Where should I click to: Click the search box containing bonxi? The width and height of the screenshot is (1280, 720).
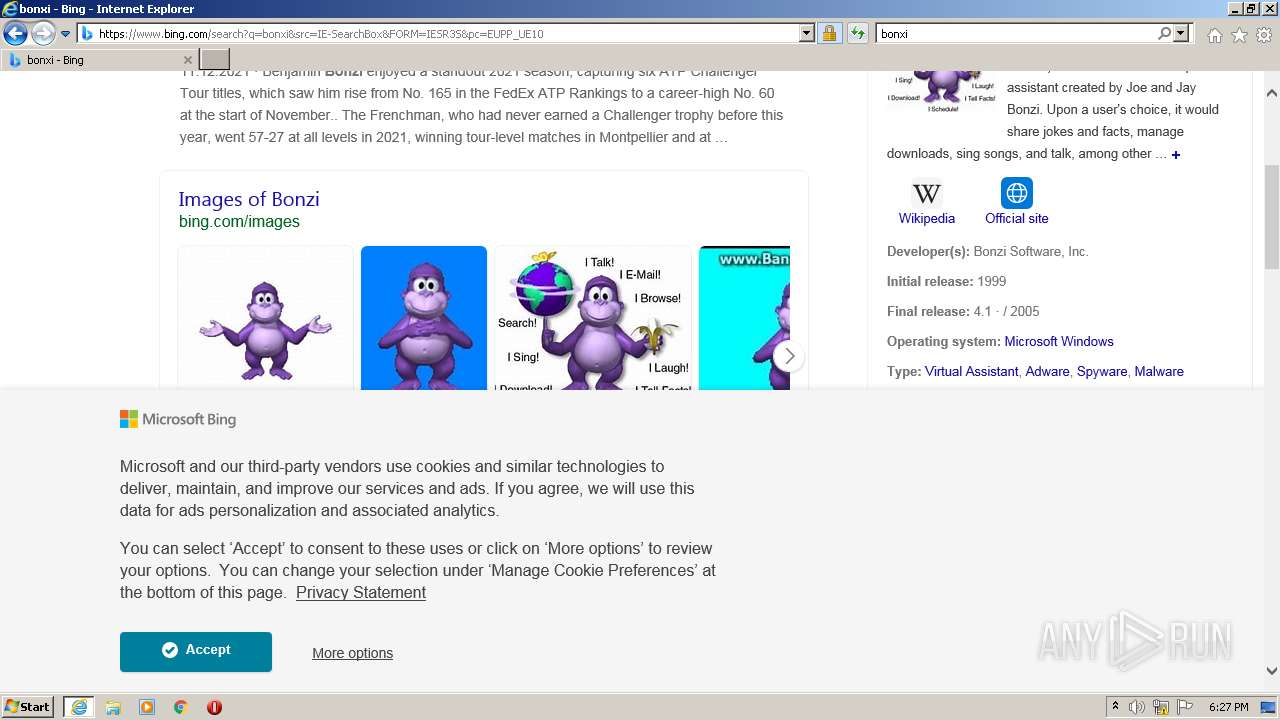click(x=1016, y=34)
